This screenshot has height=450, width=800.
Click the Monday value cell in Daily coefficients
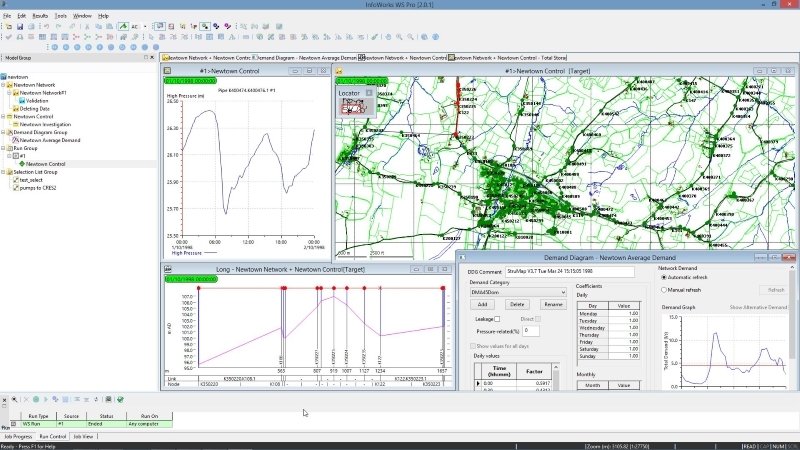[623, 314]
